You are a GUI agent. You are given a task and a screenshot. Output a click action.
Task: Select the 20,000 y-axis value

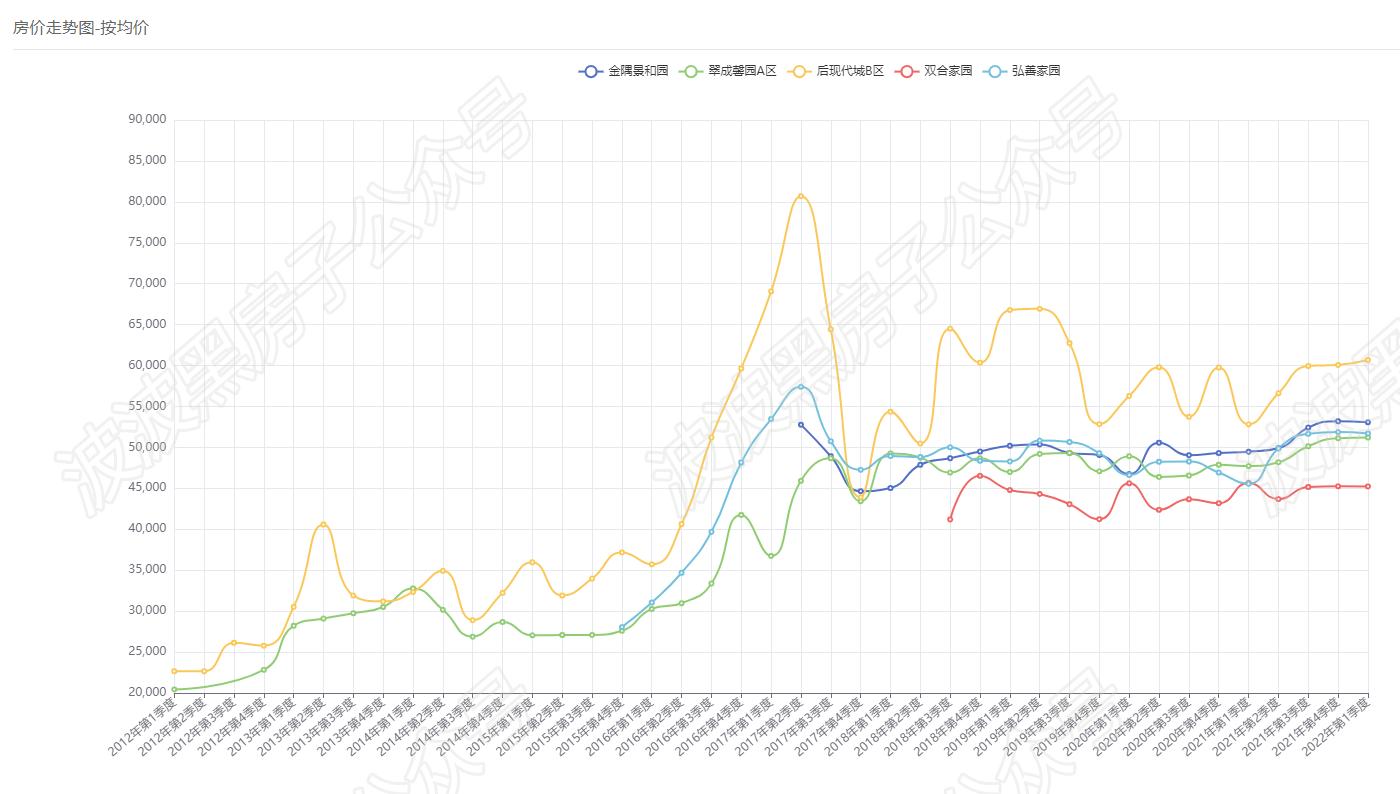(147, 693)
